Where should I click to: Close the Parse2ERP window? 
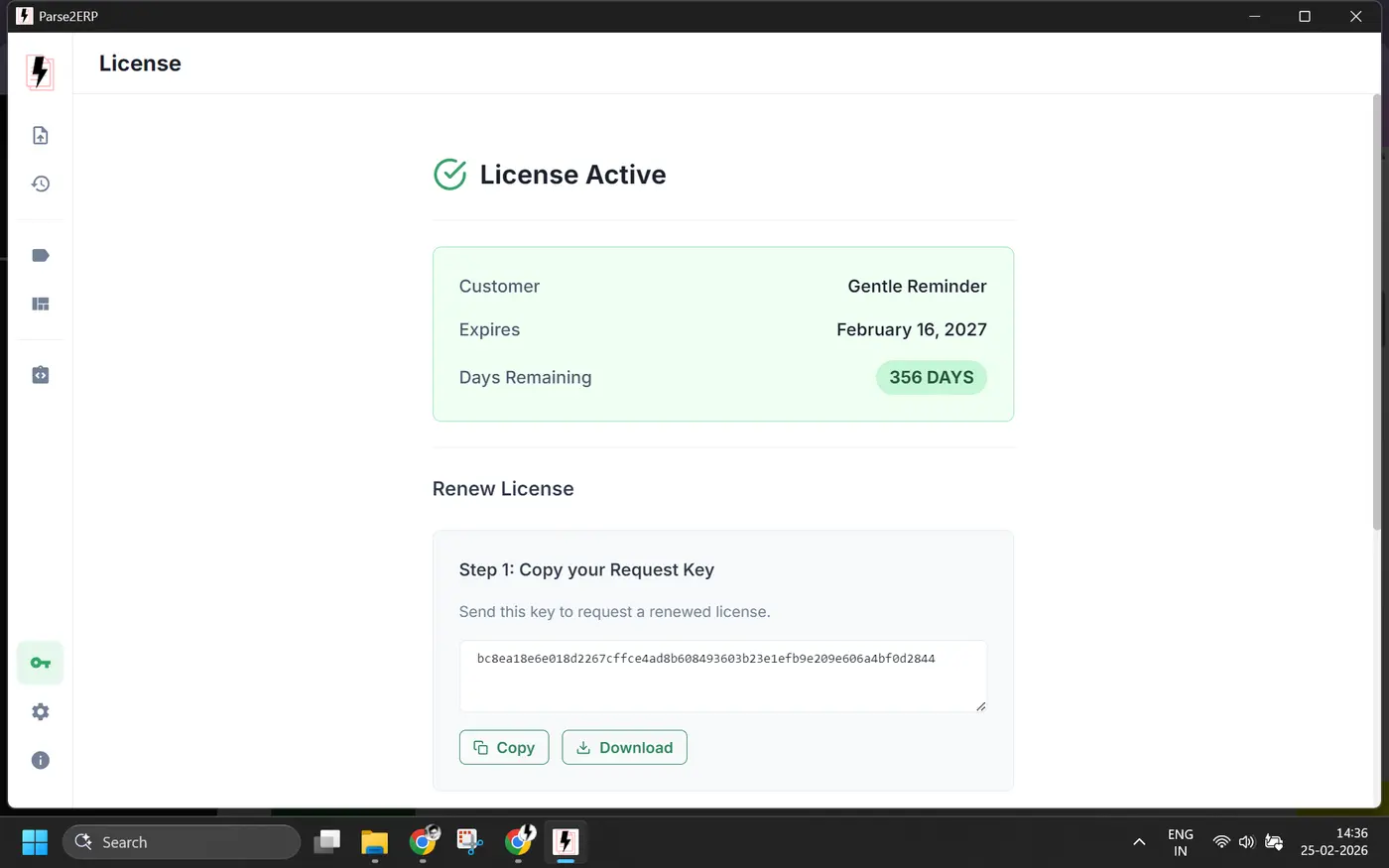coord(1355,17)
